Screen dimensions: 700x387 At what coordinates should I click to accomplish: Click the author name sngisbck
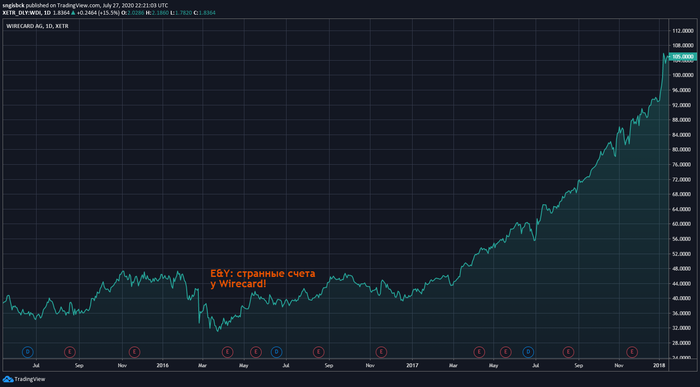13,5
